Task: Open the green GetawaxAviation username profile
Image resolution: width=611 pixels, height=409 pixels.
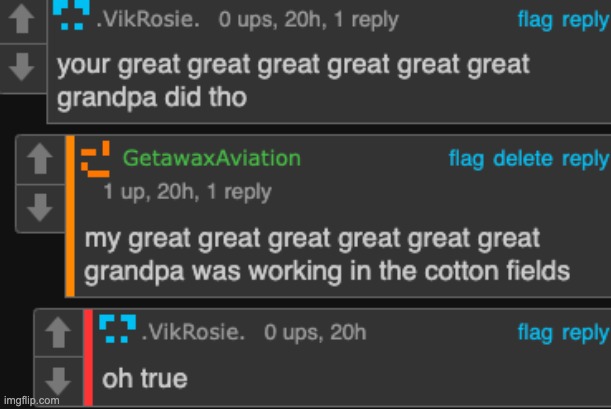Action: [211, 158]
